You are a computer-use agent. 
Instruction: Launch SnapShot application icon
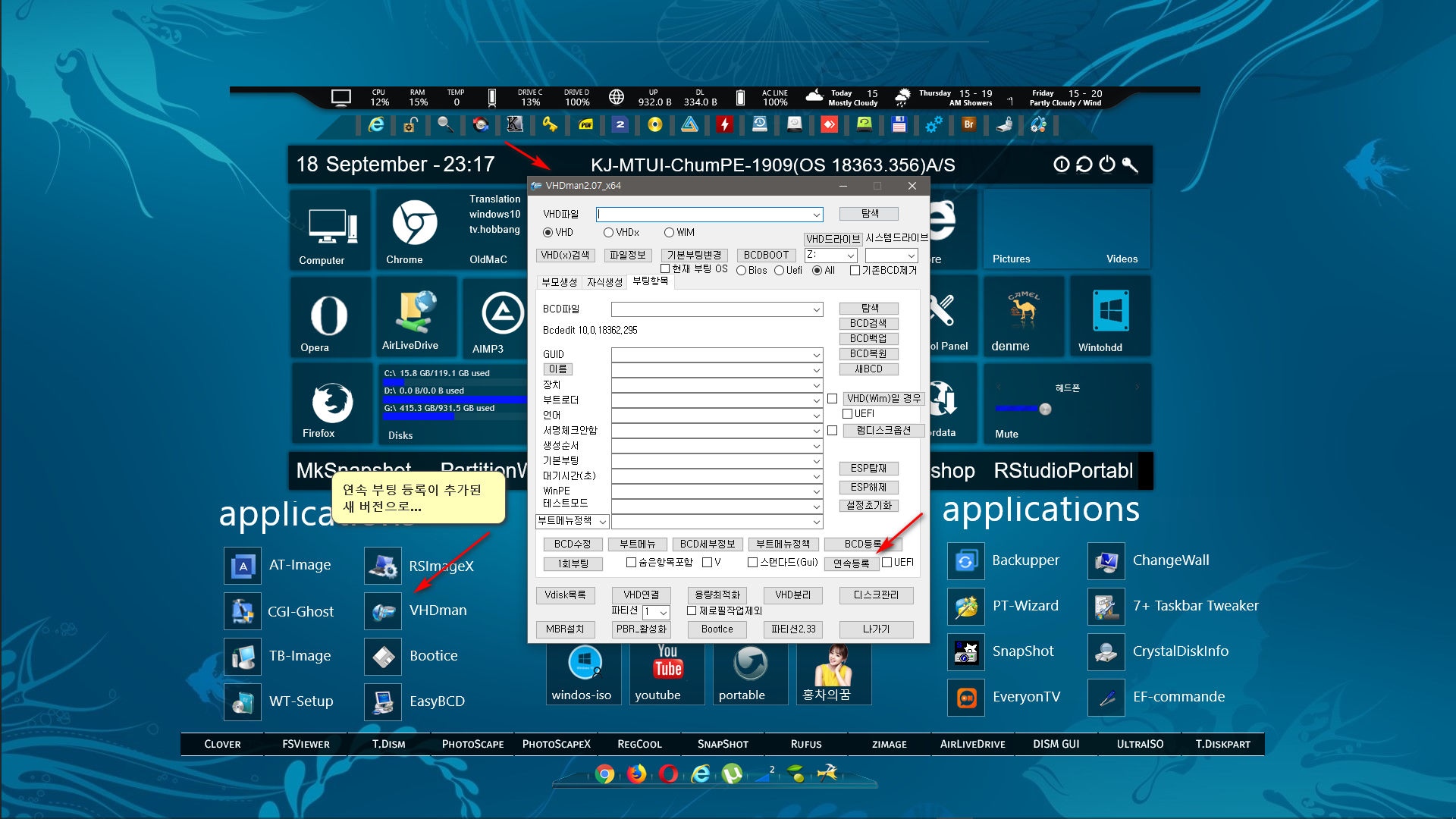click(966, 651)
